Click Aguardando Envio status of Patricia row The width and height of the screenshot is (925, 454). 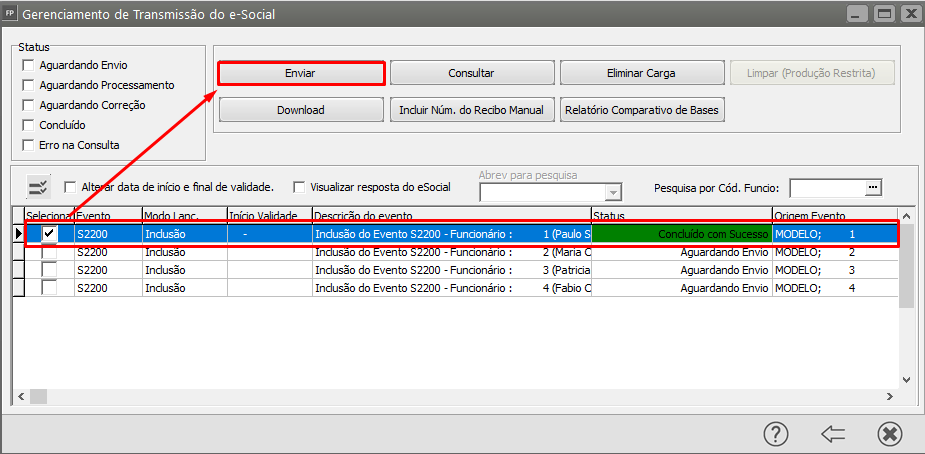[x=682, y=270]
